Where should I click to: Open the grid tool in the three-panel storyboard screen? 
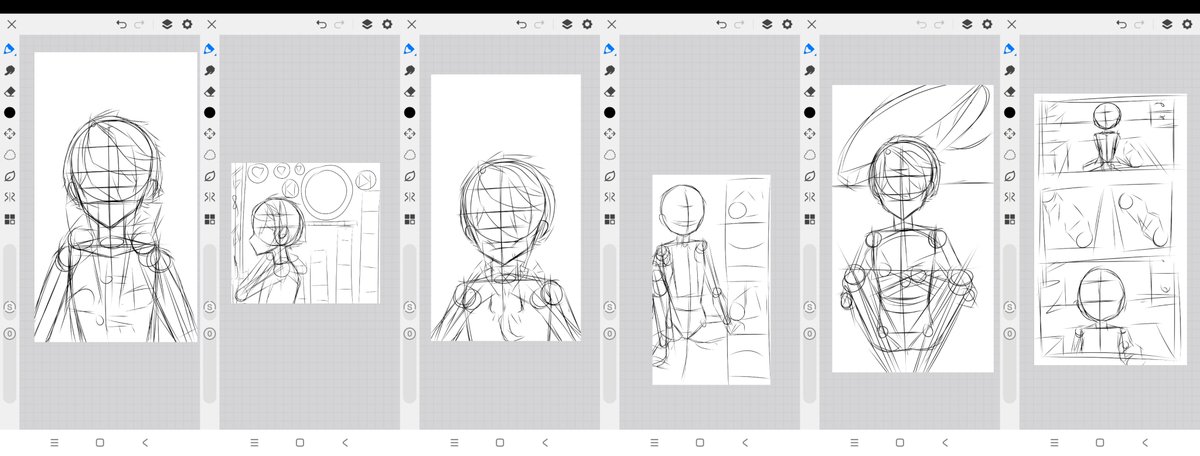click(x=1009, y=219)
